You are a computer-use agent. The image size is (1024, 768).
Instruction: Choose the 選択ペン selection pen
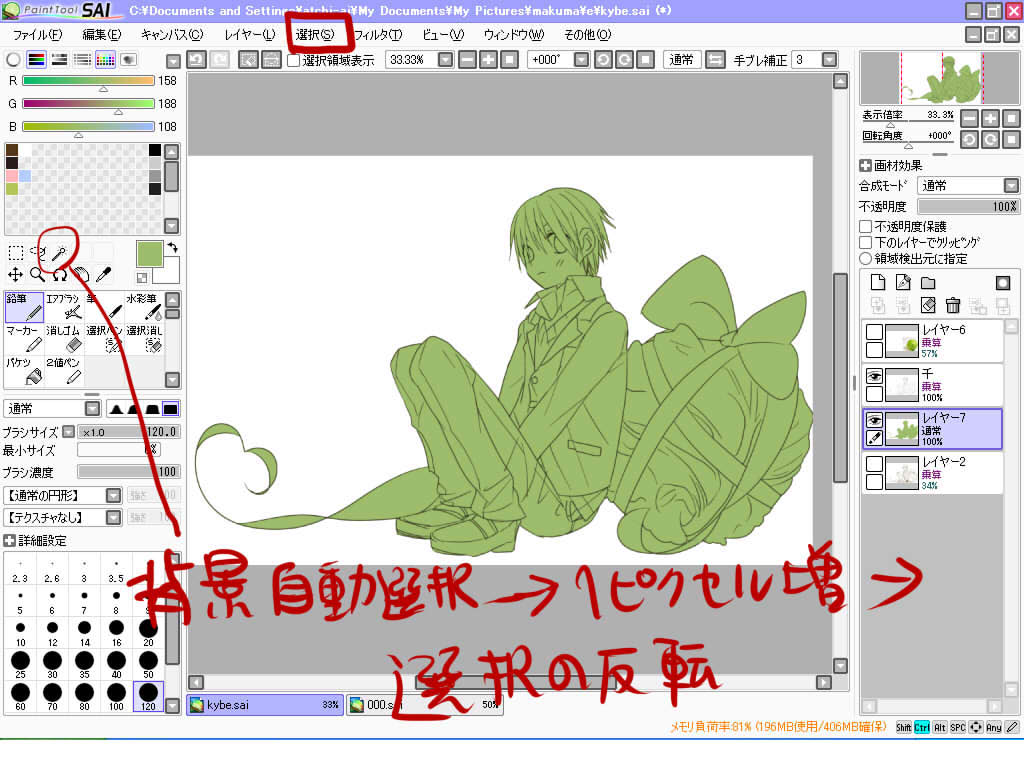[x=104, y=339]
